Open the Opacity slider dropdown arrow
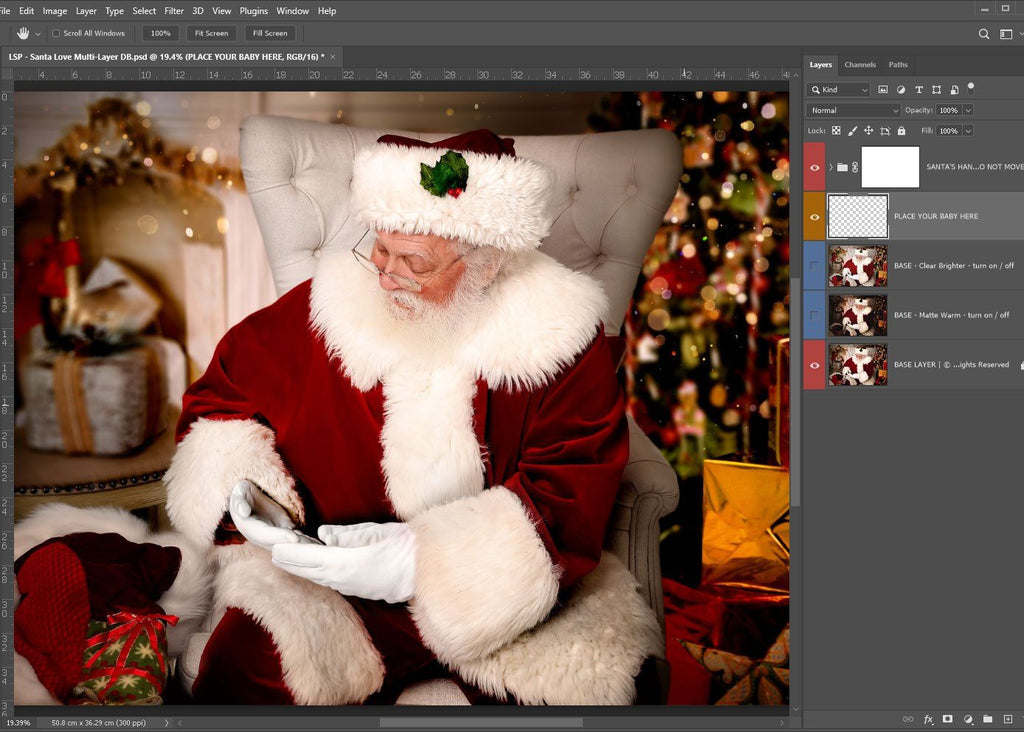This screenshot has height=732, width=1024. pyautogui.click(x=968, y=110)
